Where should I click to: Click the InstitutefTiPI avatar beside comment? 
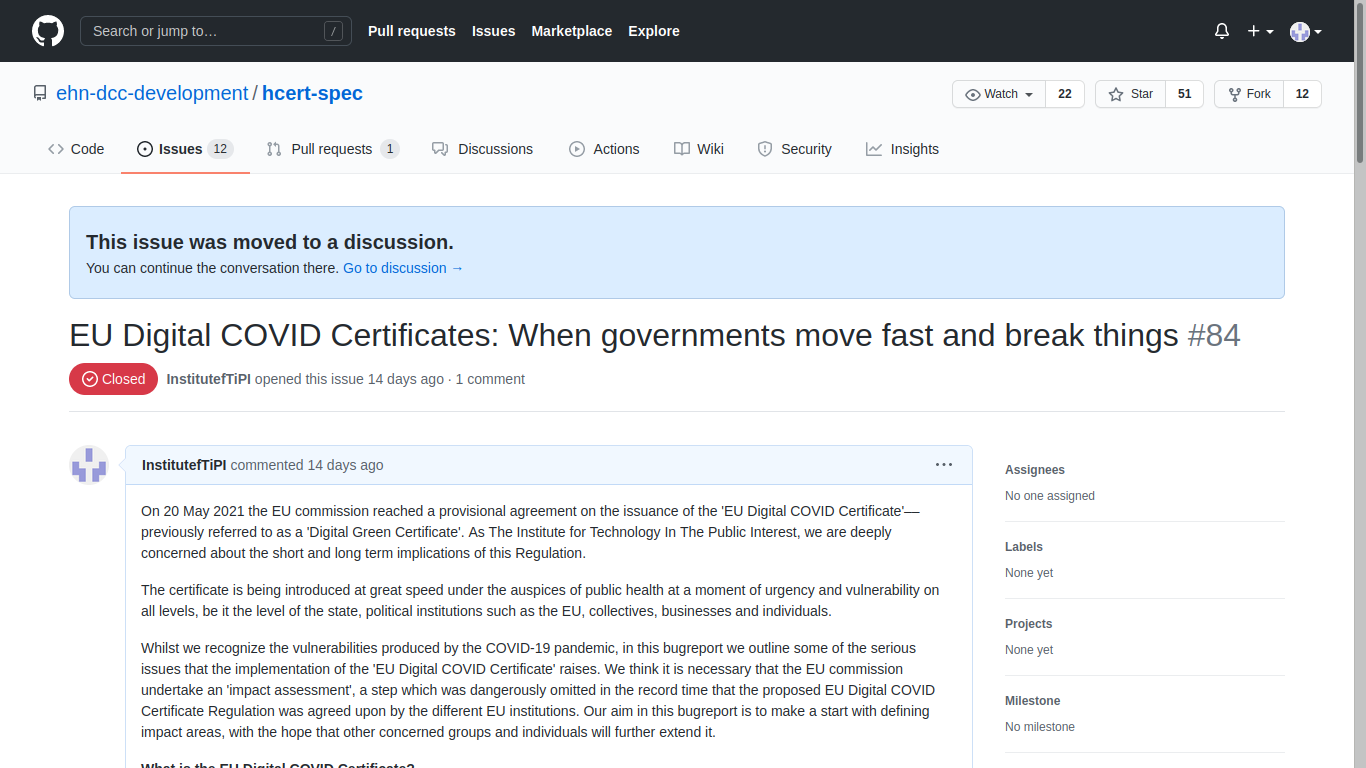click(89, 465)
